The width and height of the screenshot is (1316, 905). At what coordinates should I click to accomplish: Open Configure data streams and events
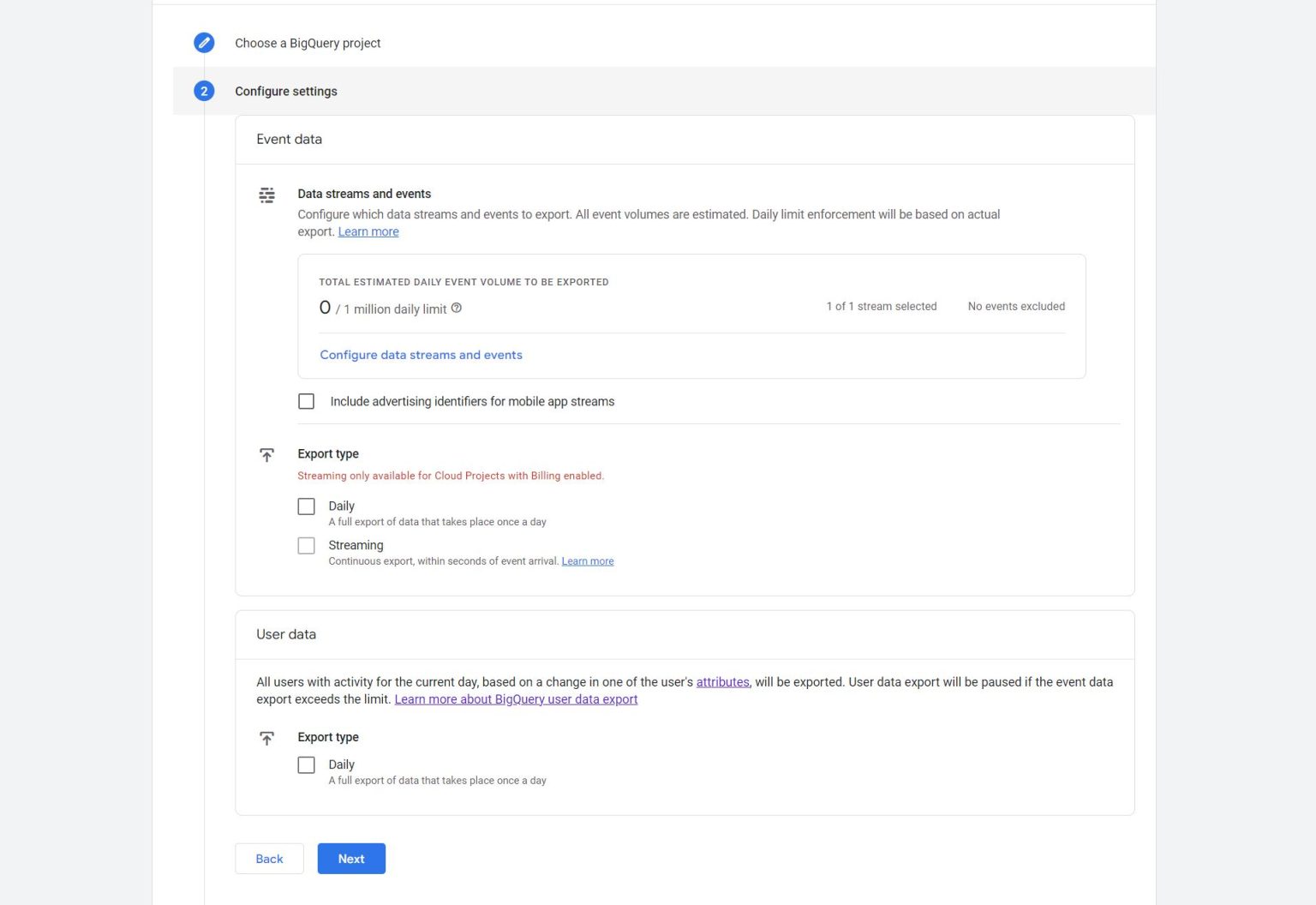coord(421,354)
